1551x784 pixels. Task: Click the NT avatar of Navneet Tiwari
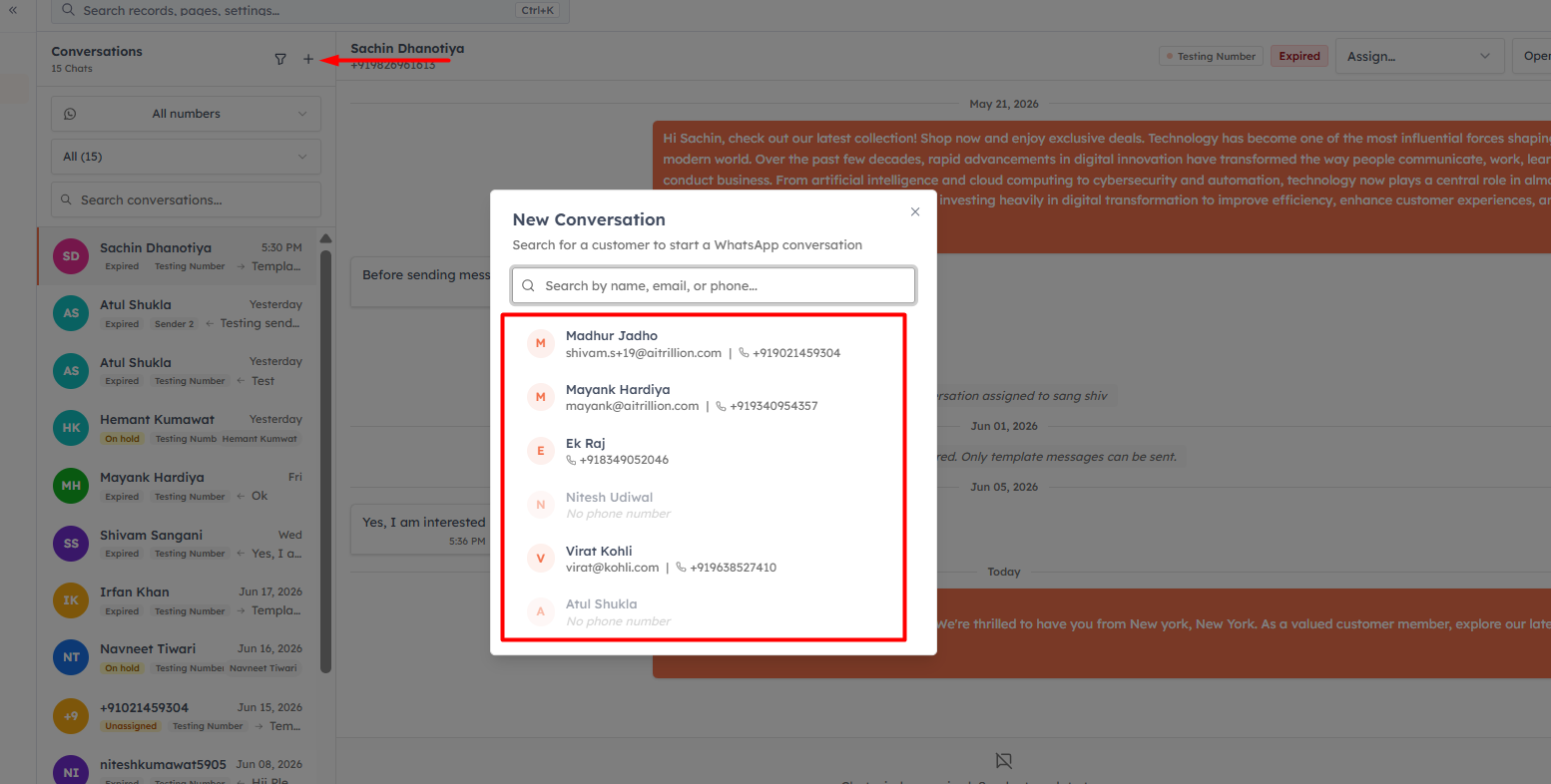(x=71, y=657)
